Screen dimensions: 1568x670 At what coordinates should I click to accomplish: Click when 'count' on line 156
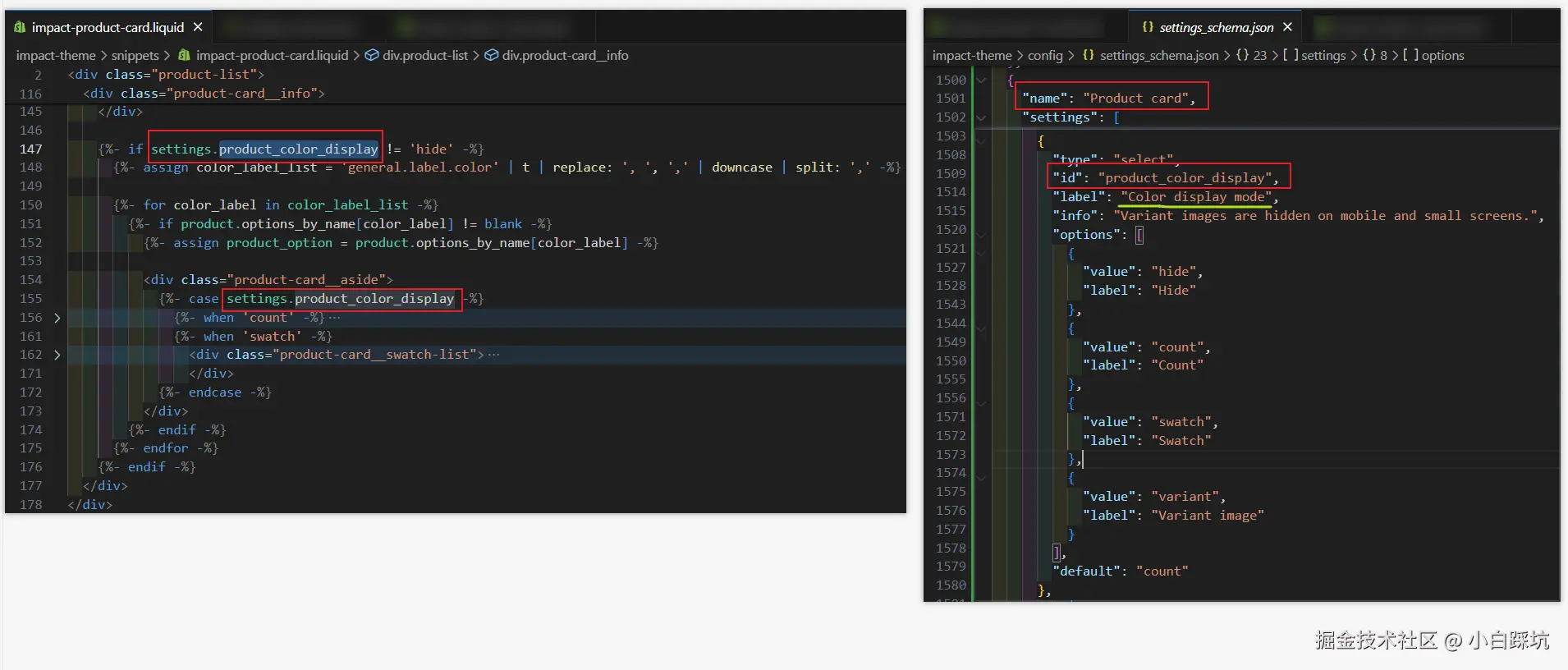click(249, 318)
